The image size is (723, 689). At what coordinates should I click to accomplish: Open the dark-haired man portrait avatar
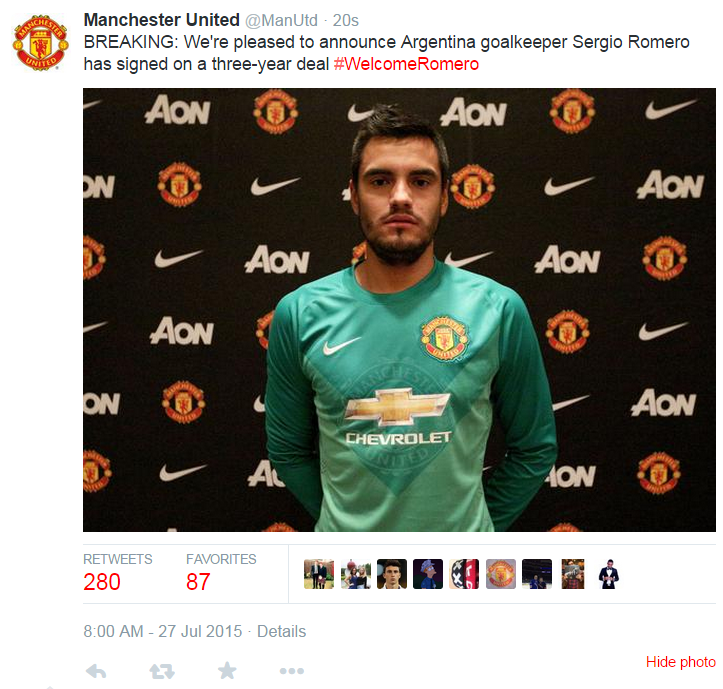pyautogui.click(x=392, y=574)
